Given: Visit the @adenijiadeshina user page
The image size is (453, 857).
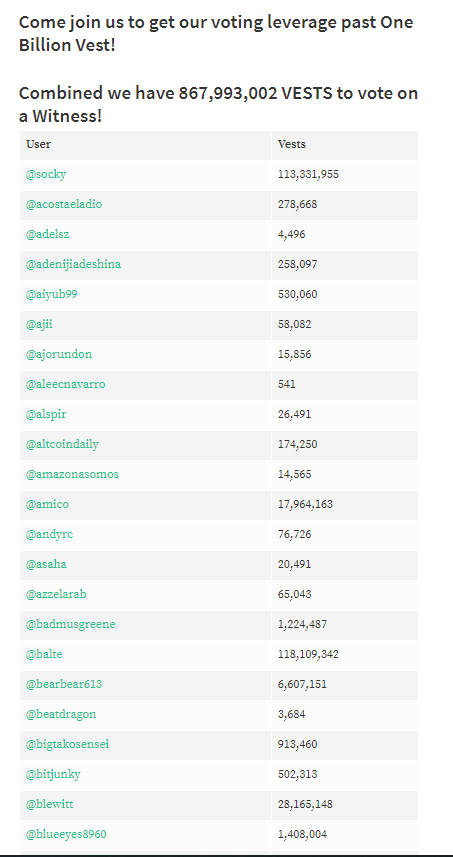Looking at the screenshot, I should [73, 265].
